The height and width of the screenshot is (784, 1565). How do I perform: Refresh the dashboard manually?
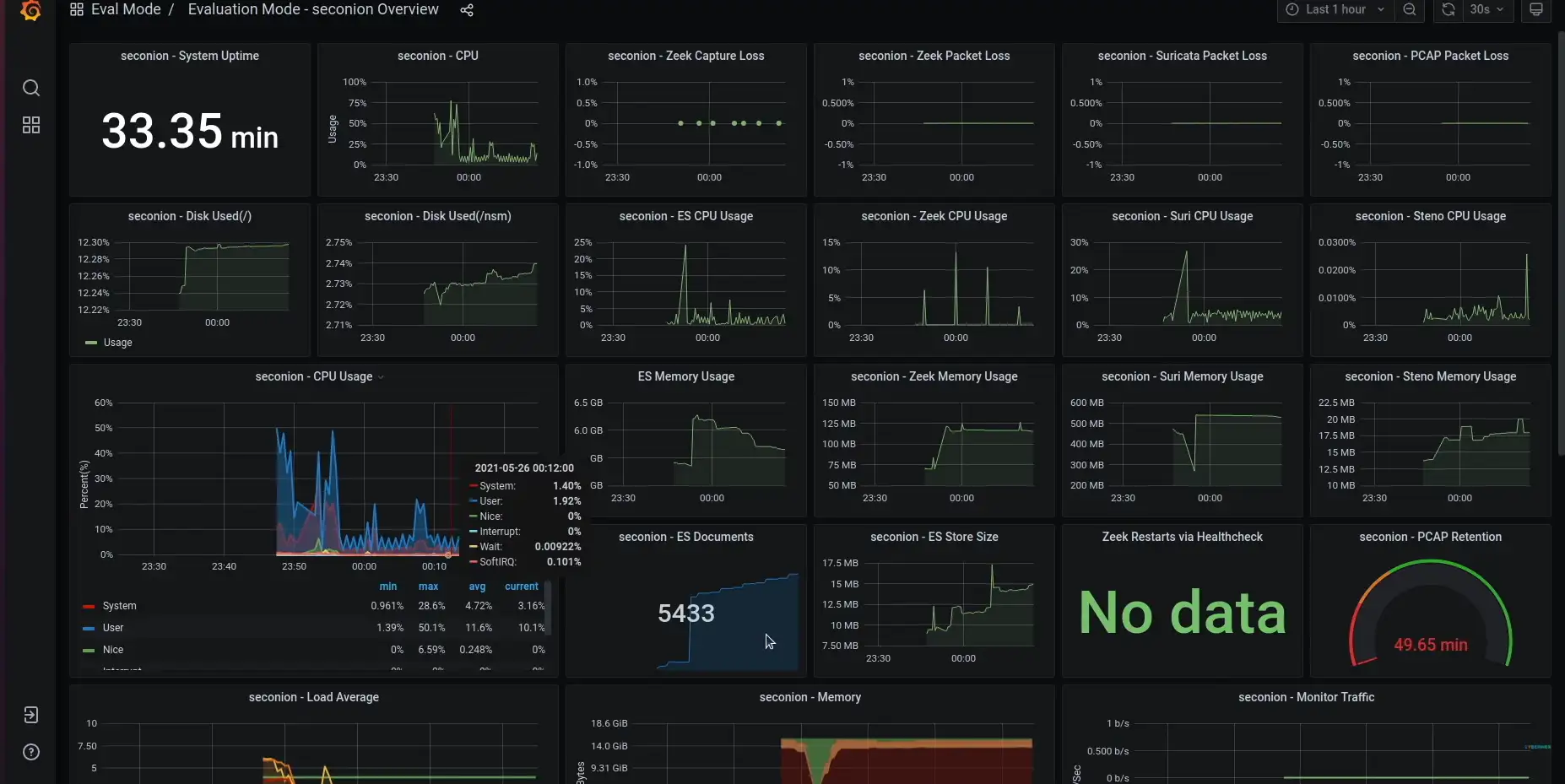pyautogui.click(x=1447, y=10)
